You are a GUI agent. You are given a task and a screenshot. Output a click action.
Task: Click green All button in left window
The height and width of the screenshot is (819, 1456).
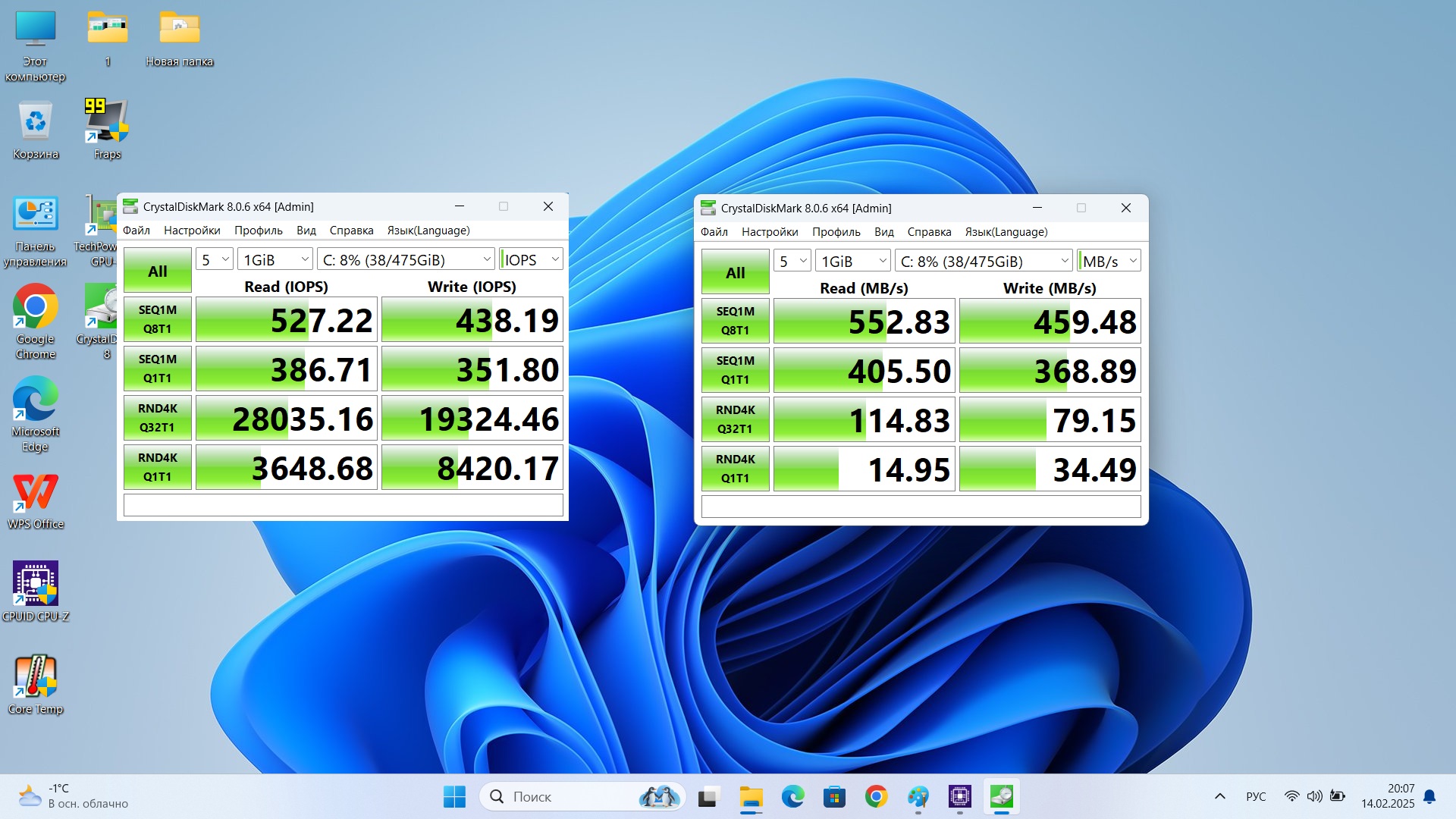click(x=158, y=271)
